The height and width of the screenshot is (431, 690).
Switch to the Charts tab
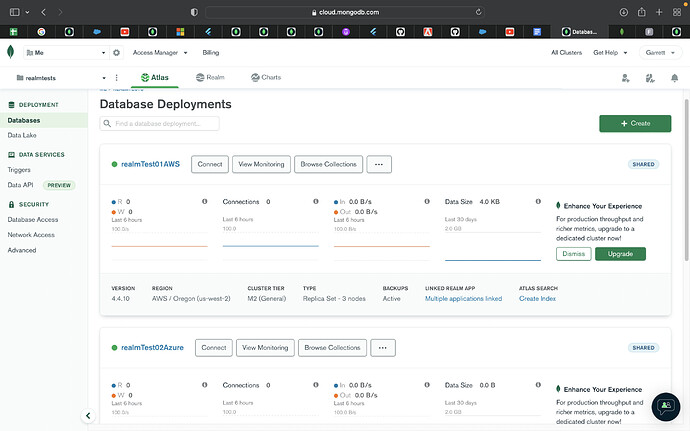[x=266, y=77]
